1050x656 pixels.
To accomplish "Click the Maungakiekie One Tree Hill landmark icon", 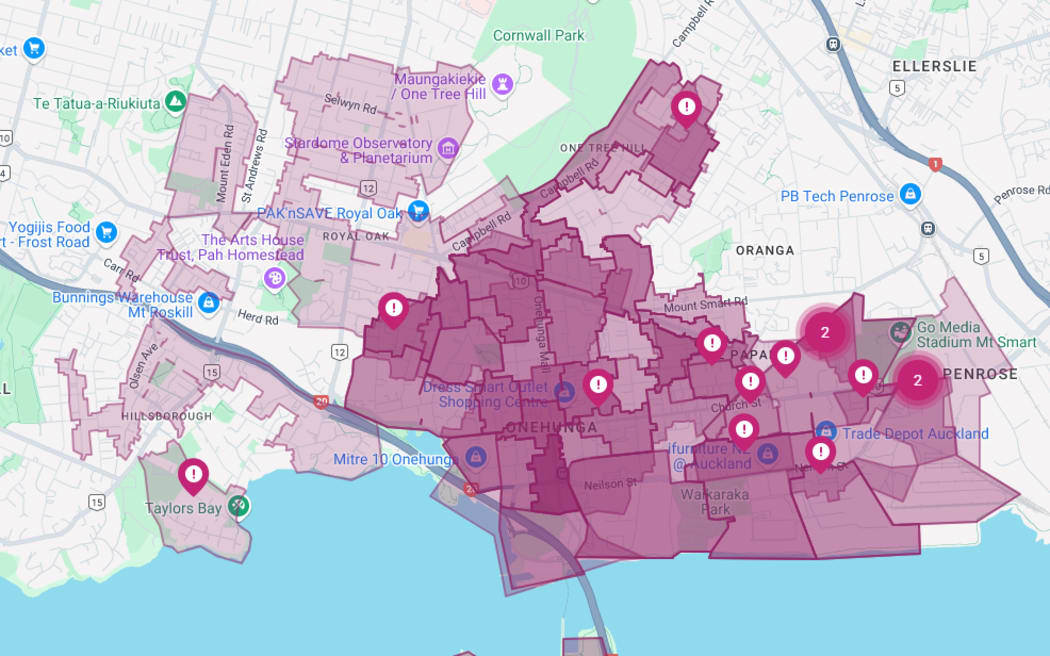I will 502,84.
